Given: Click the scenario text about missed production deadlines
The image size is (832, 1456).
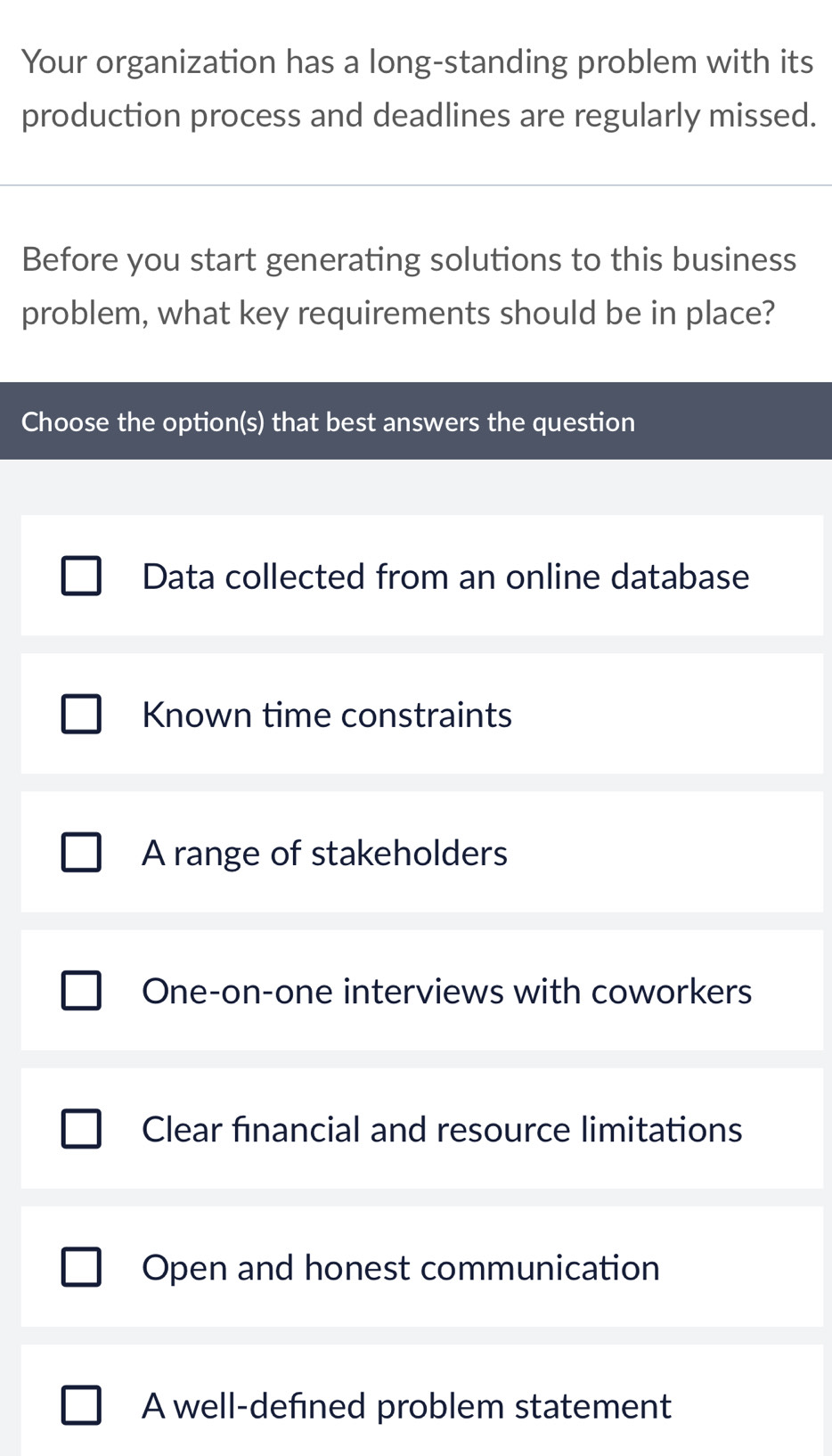Looking at the screenshot, I should coord(417,88).
